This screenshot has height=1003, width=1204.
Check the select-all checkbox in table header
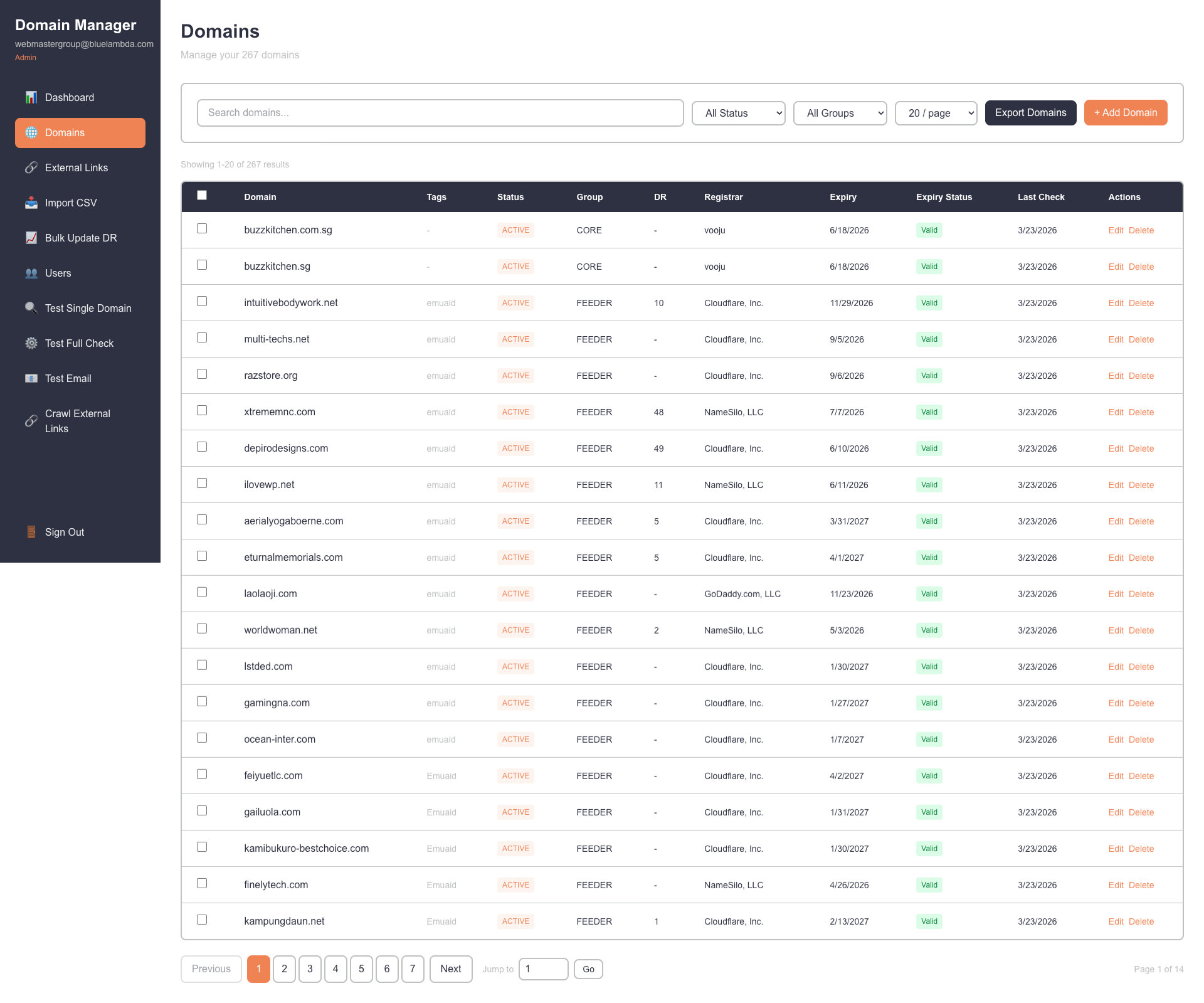click(201, 195)
